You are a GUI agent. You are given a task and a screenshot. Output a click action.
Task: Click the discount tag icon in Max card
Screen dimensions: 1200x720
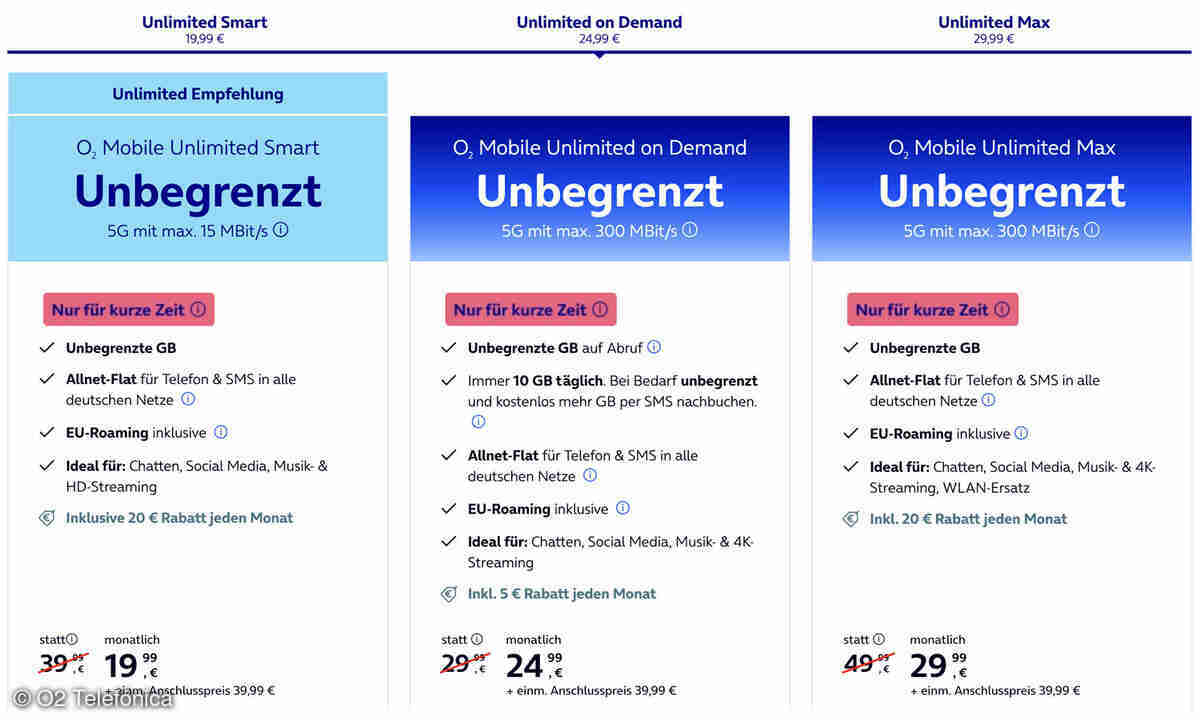(x=851, y=518)
